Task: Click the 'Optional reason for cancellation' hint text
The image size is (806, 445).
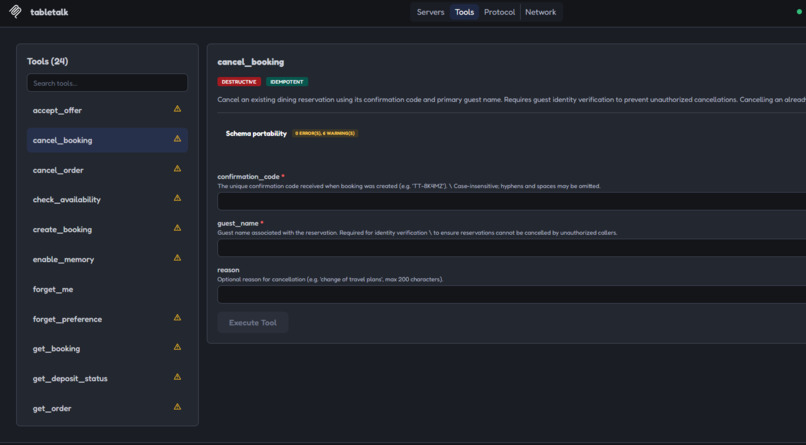Action: [330, 280]
